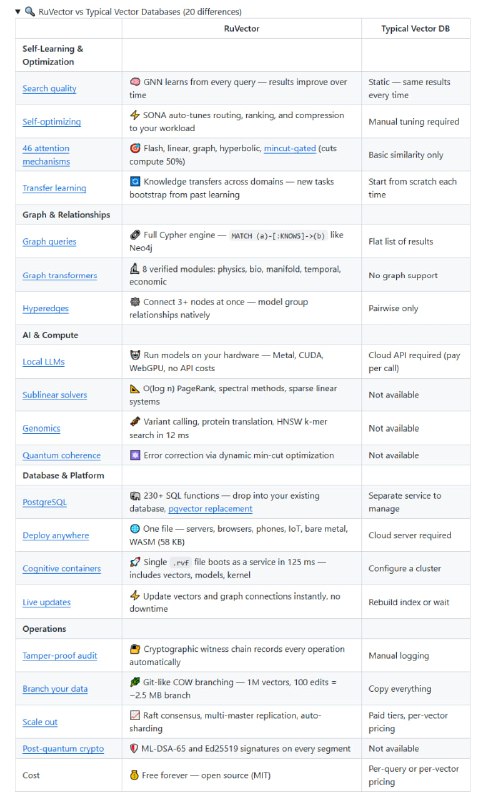Open the Tamper-proof audit link
The width and height of the screenshot is (488, 800).
pos(59,656)
